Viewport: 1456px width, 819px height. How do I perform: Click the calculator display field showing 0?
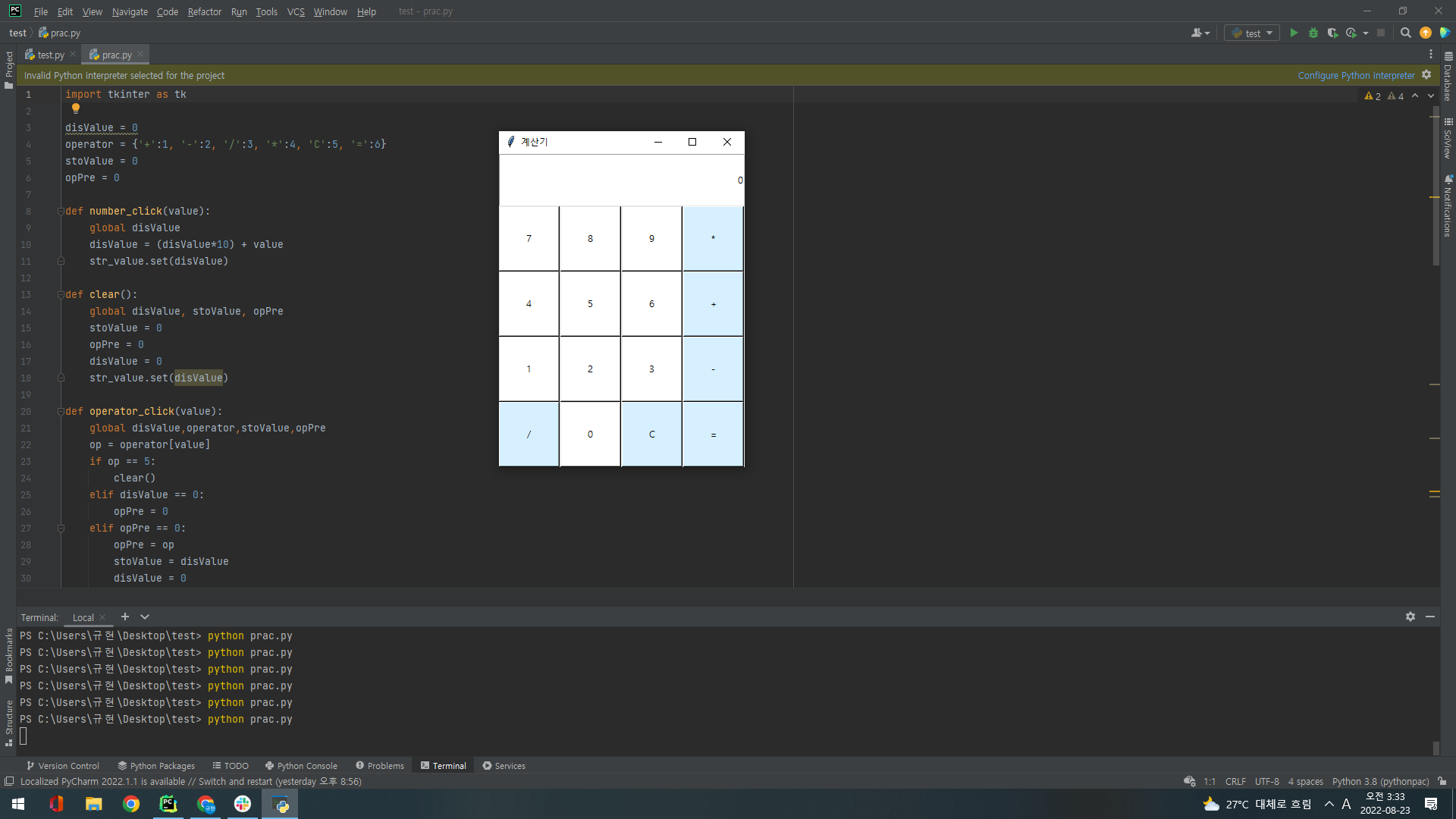pos(621,180)
